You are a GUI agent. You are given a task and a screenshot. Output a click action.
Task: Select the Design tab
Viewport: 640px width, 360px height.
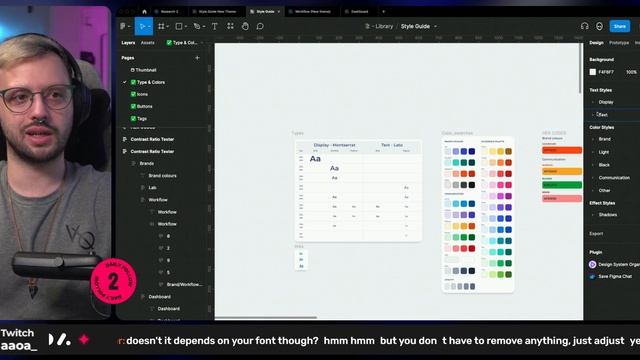point(596,42)
